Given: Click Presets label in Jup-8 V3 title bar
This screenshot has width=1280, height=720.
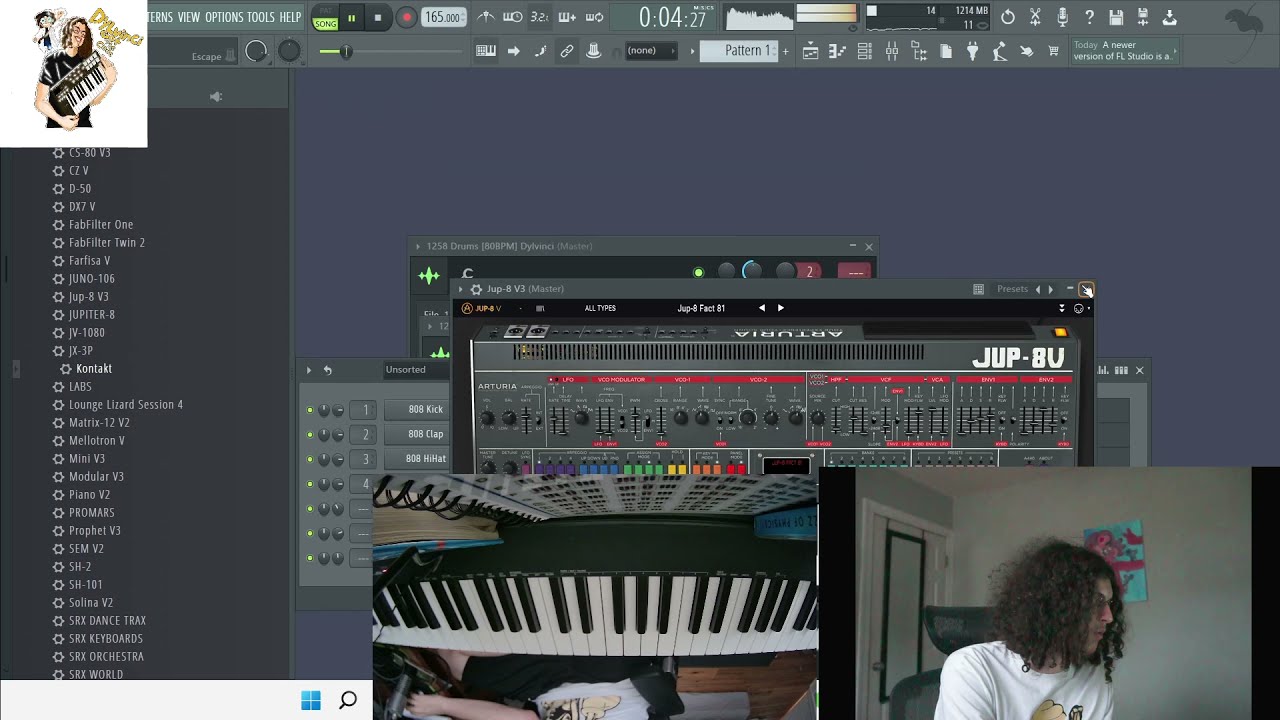Looking at the screenshot, I should click(x=1012, y=289).
